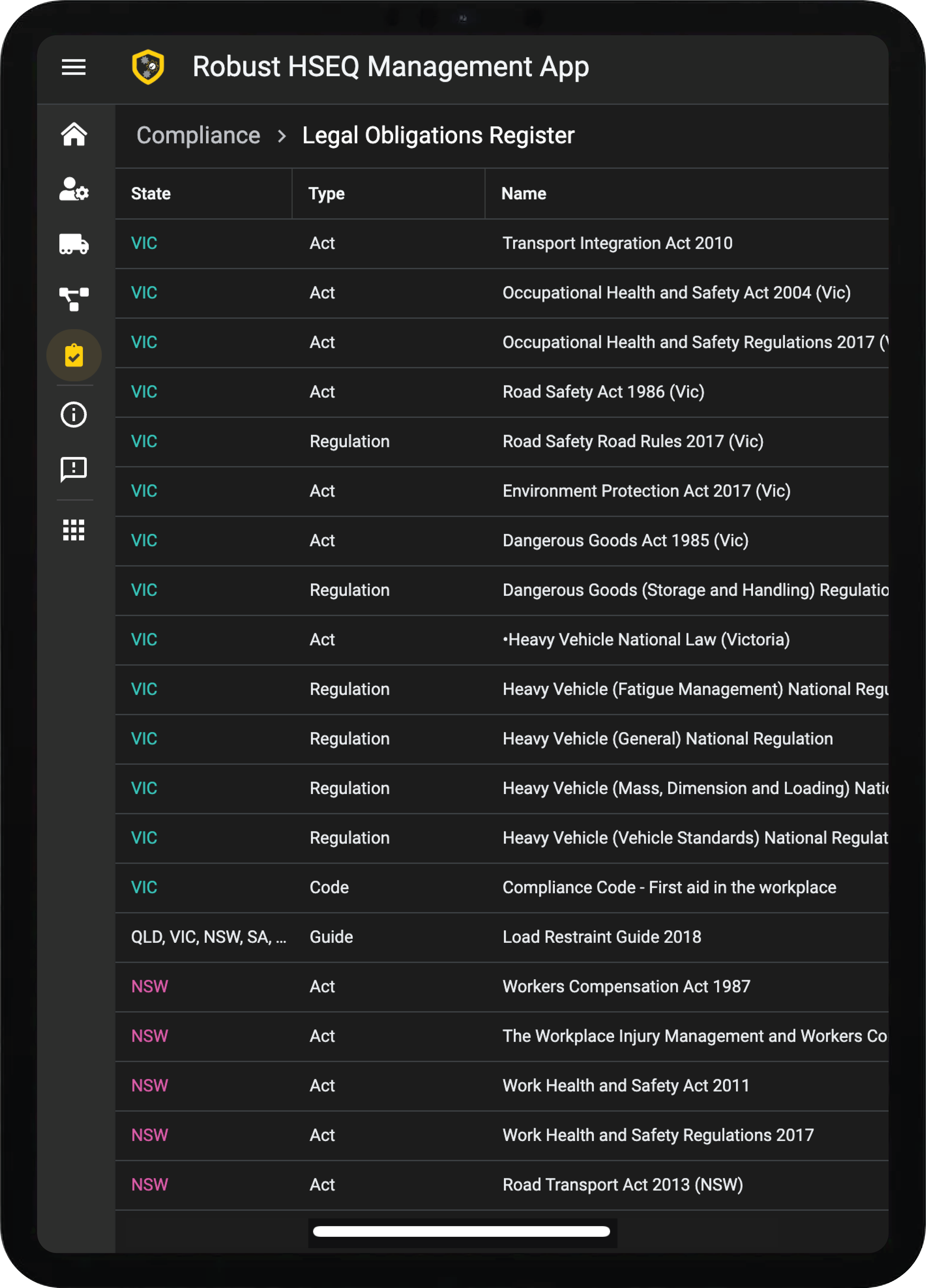The width and height of the screenshot is (926, 1288).
Task: Select the yellow compliance clipboard icon
Action: pyautogui.click(x=74, y=356)
